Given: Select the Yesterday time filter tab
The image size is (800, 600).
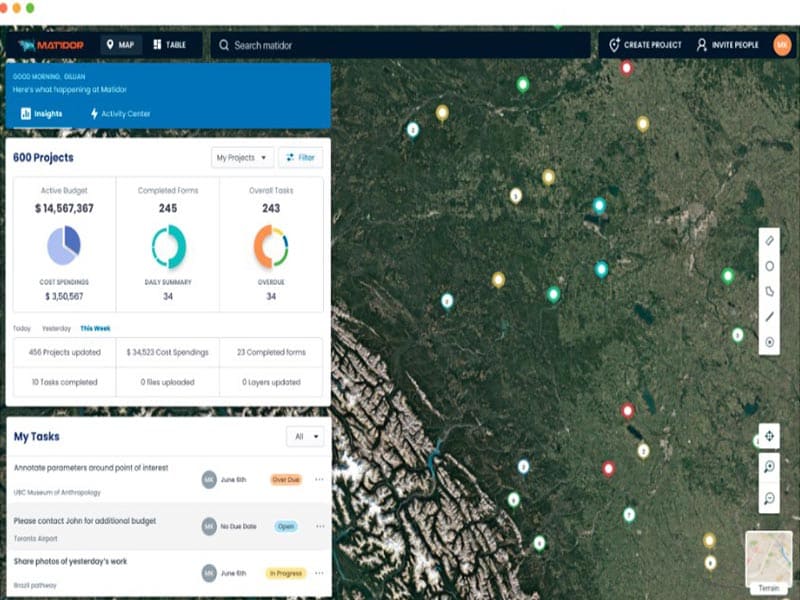Looking at the screenshot, I should click(x=56, y=328).
